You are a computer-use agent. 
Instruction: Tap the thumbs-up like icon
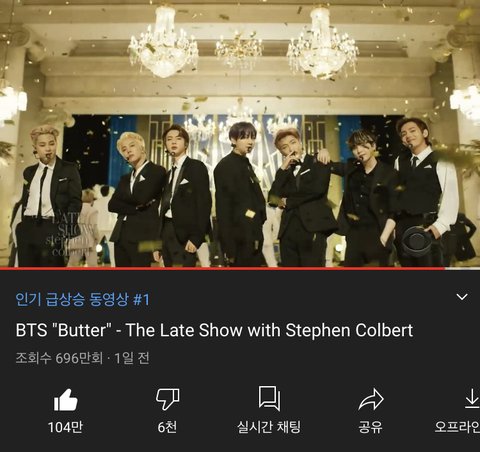[x=66, y=400]
